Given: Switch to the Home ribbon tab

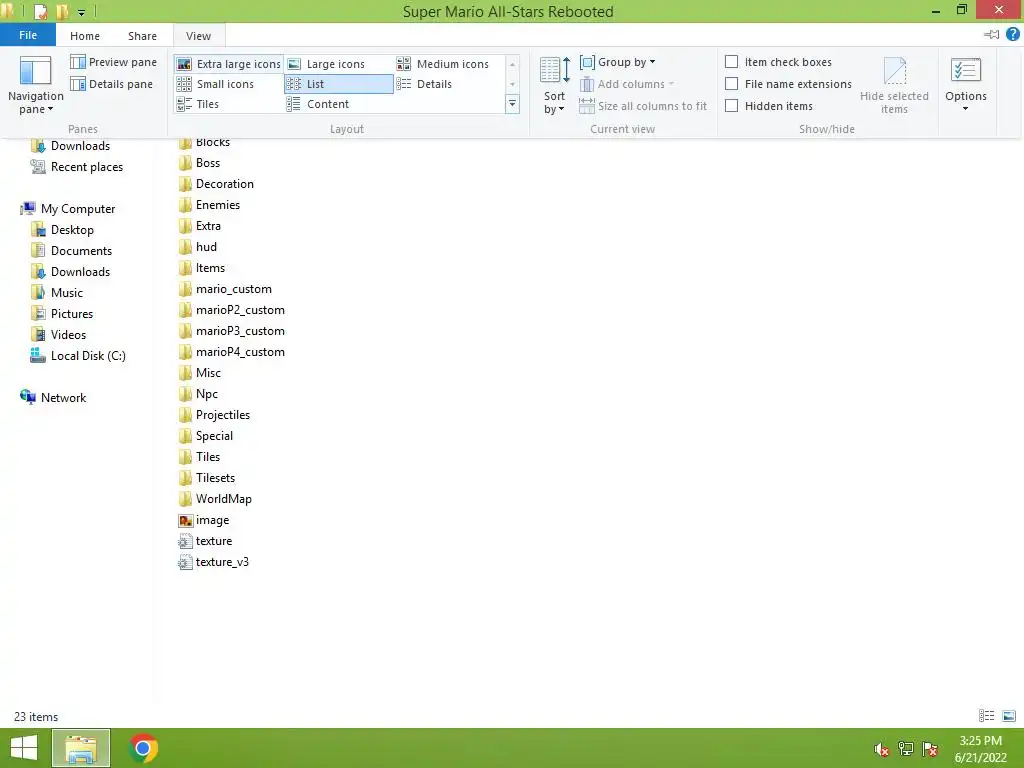Looking at the screenshot, I should pos(85,36).
